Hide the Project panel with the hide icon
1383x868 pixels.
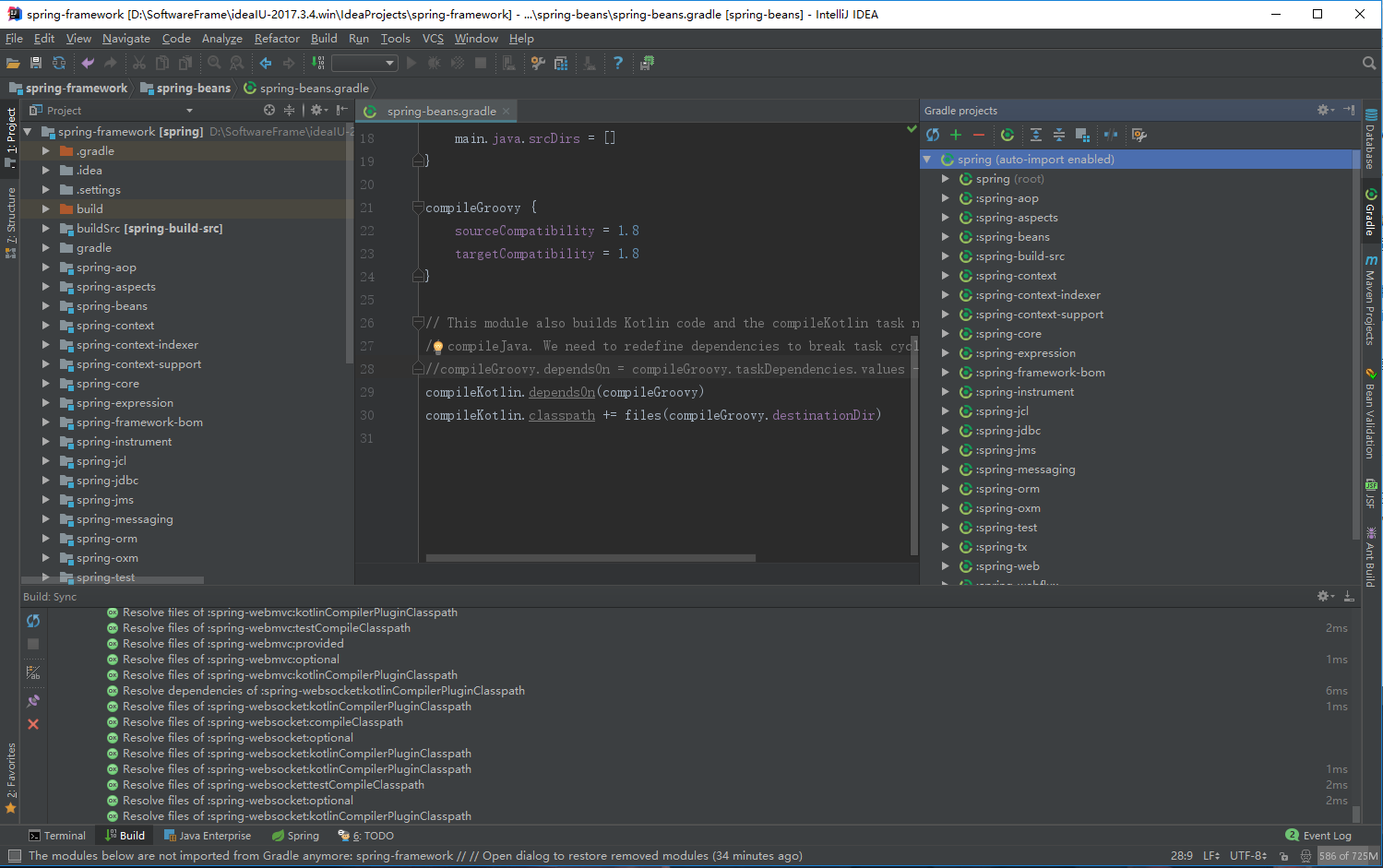(x=341, y=110)
